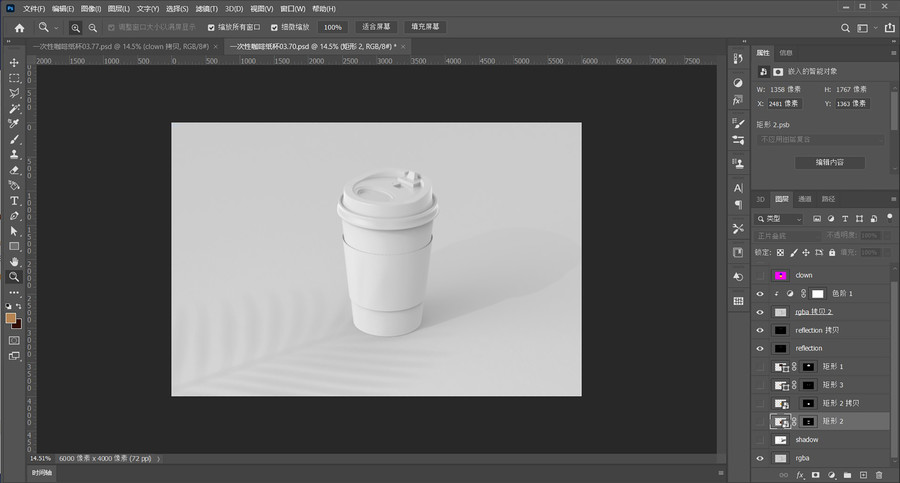900x483 pixels.
Task: Hide the bottom rgba layer
Action: [761, 458]
